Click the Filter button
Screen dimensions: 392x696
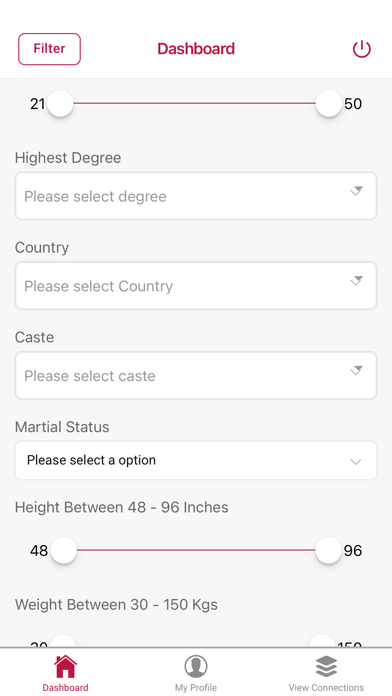tap(49, 49)
